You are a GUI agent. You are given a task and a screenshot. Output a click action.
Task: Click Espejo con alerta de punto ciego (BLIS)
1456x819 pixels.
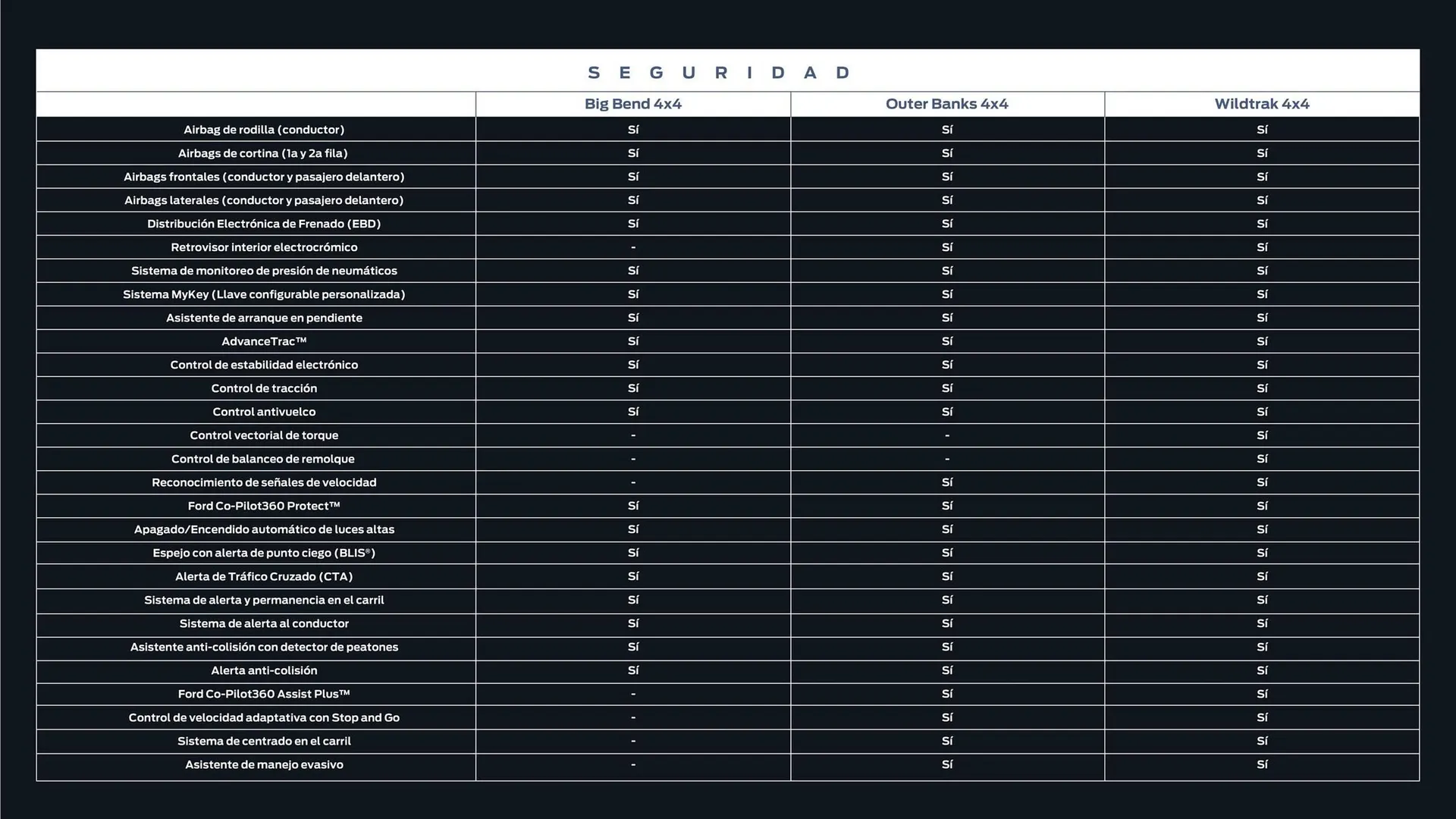264,553
